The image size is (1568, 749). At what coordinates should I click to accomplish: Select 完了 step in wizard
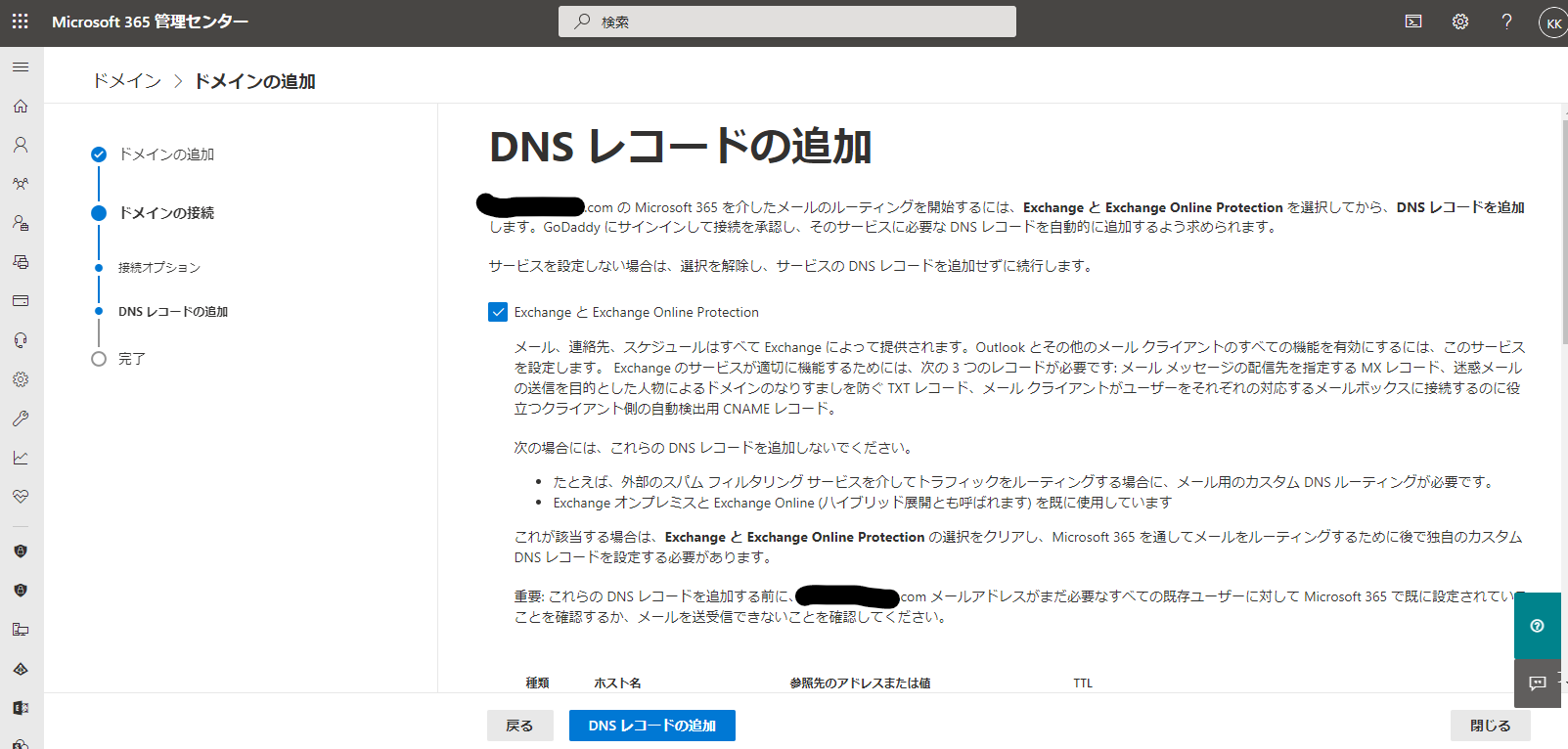[x=118, y=359]
